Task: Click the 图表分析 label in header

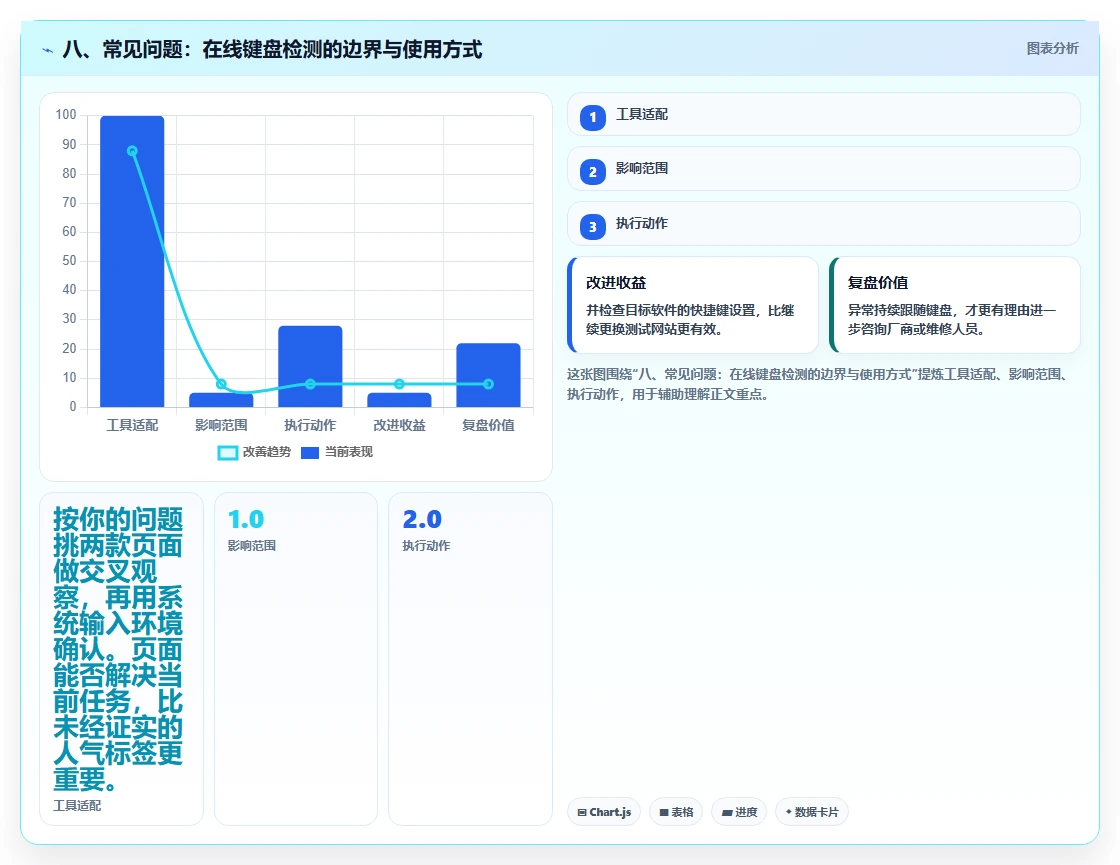Action: 1052,49
